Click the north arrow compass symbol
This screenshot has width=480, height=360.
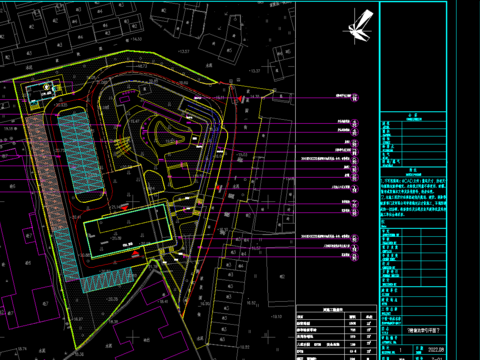tap(359, 27)
